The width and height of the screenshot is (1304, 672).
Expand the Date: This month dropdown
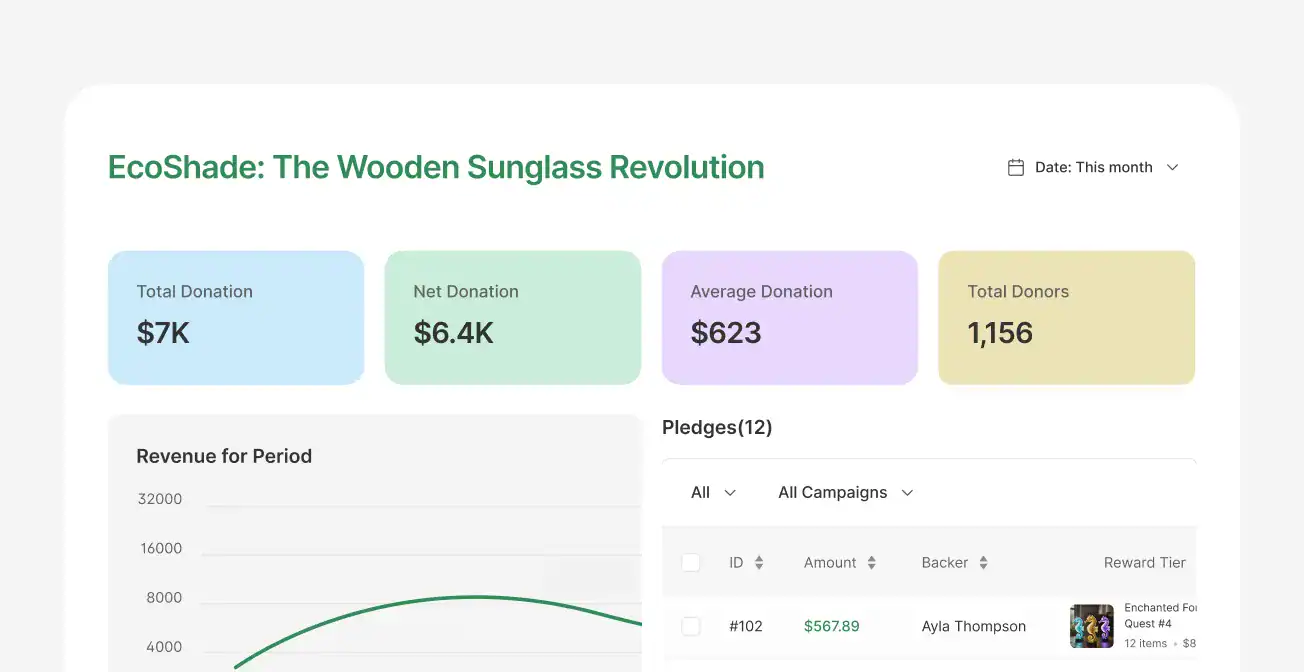tap(1093, 168)
